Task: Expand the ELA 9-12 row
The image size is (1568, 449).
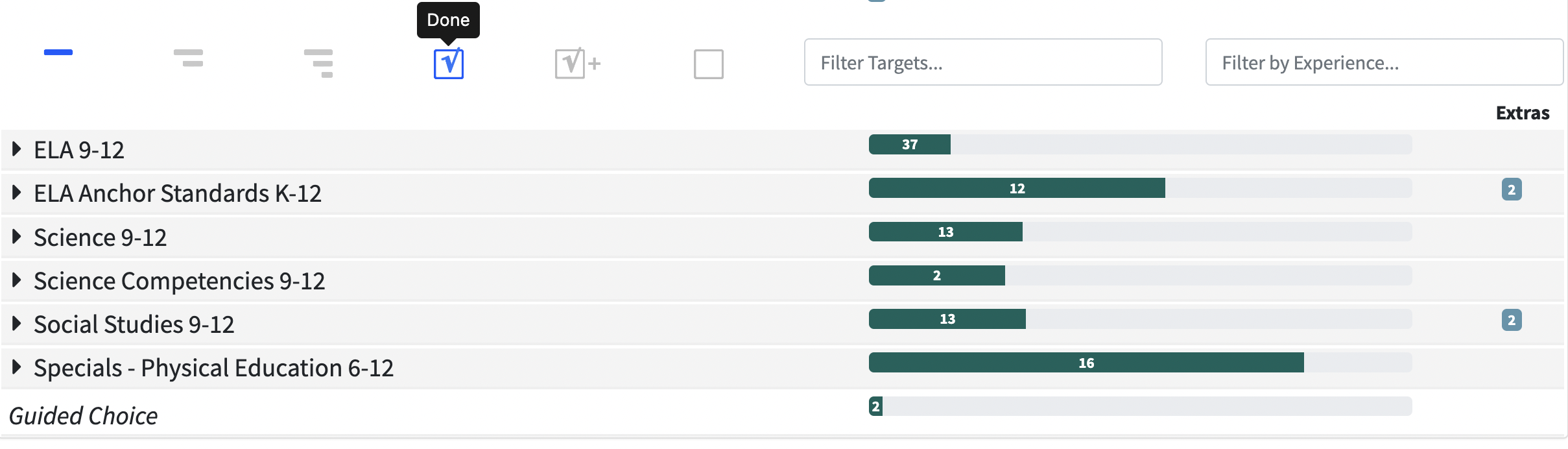Action: [17, 149]
